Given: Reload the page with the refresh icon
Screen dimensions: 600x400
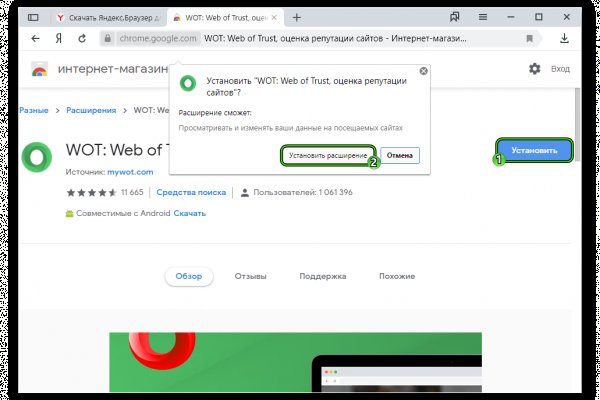Looking at the screenshot, I should click(84, 38).
